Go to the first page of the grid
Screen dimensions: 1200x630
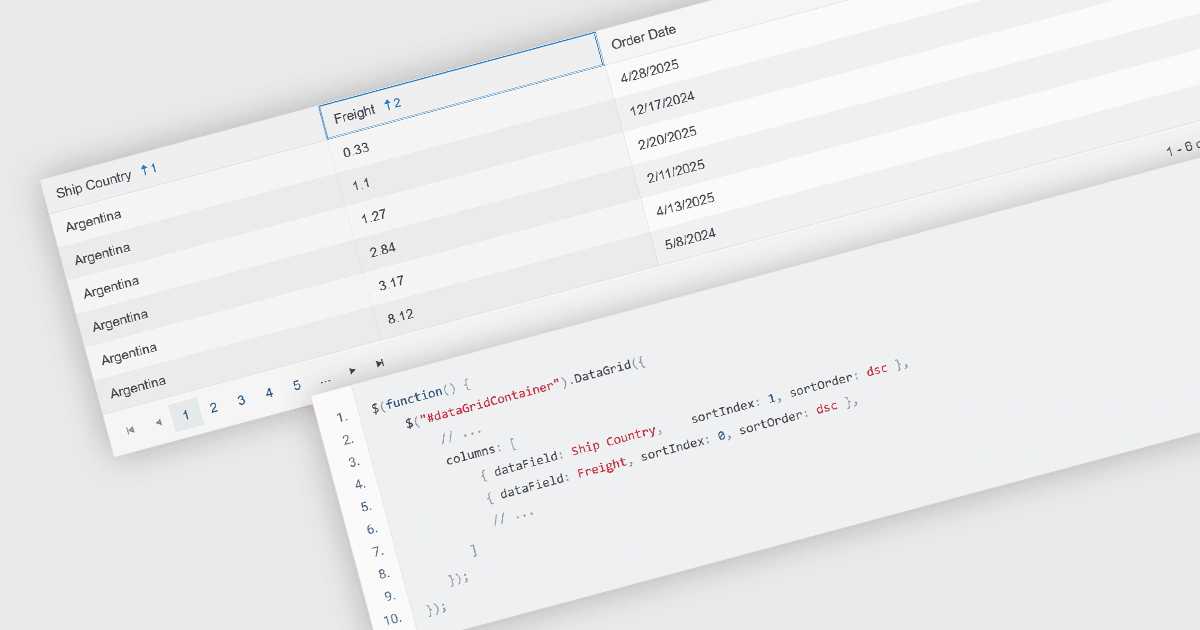[x=130, y=430]
